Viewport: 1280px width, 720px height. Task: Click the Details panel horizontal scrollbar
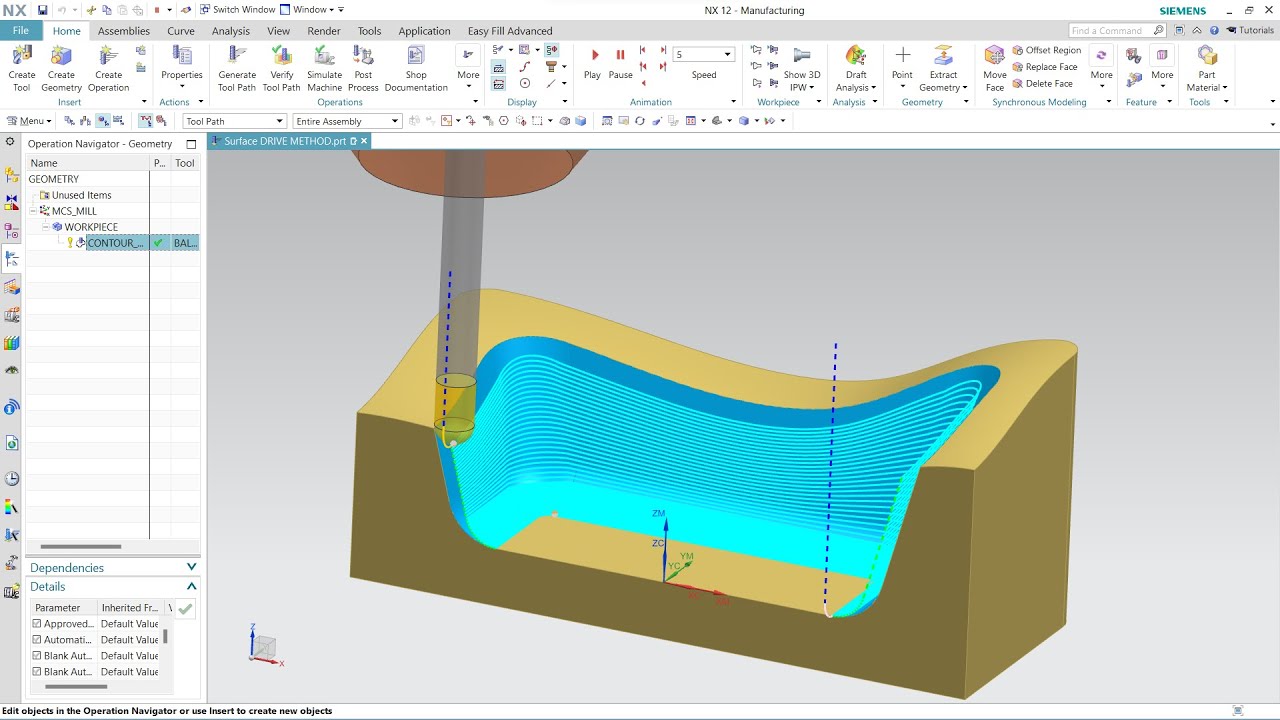[x=76, y=687]
